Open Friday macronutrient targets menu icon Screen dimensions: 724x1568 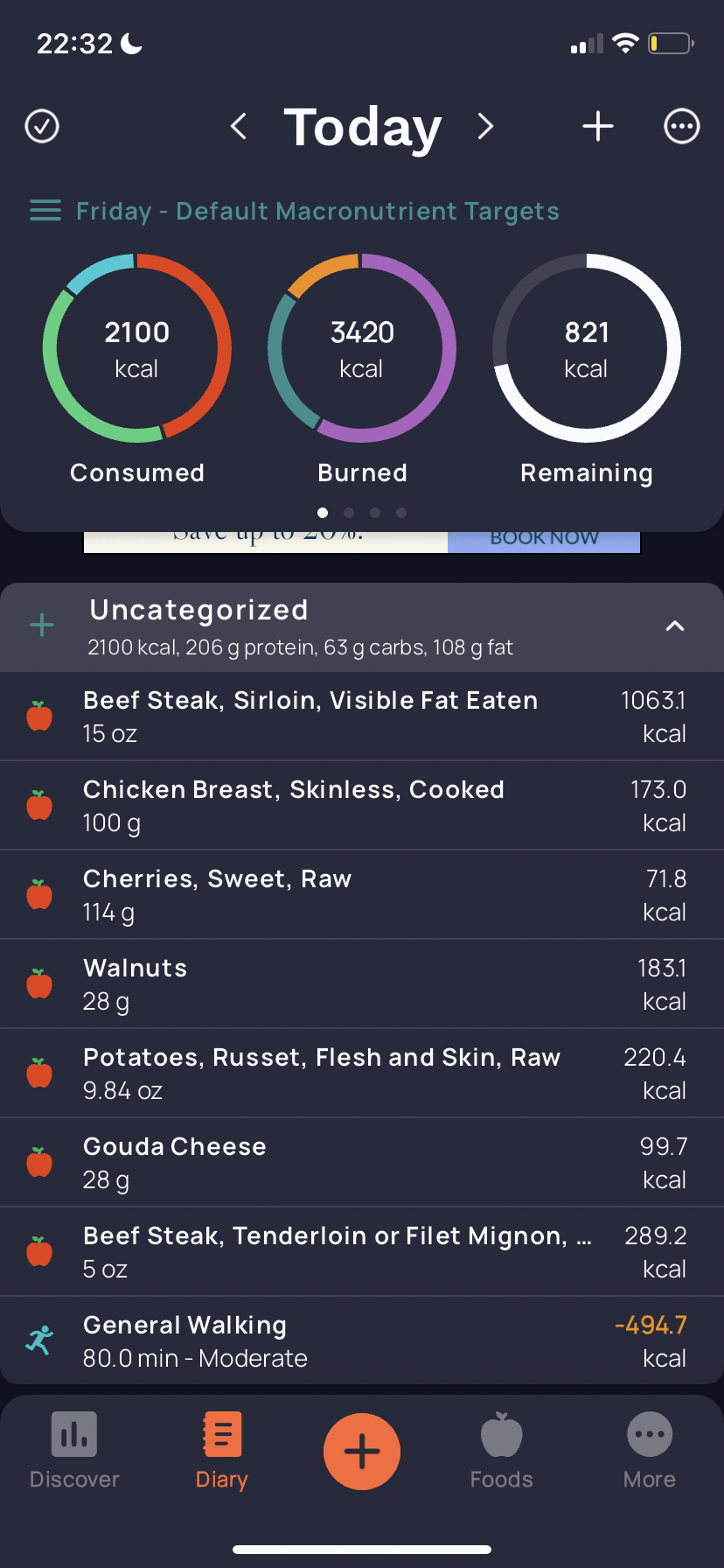tap(45, 211)
